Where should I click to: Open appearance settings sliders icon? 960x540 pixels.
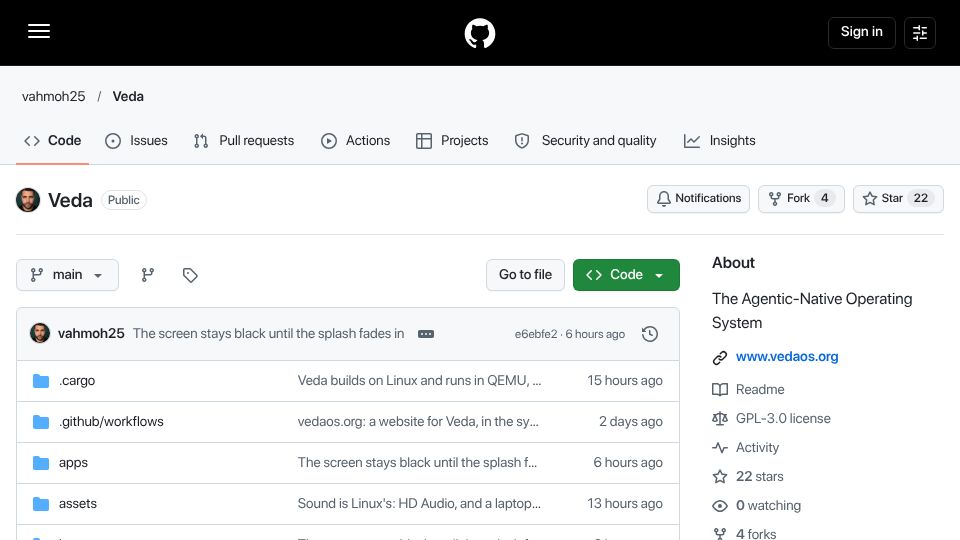click(x=920, y=32)
